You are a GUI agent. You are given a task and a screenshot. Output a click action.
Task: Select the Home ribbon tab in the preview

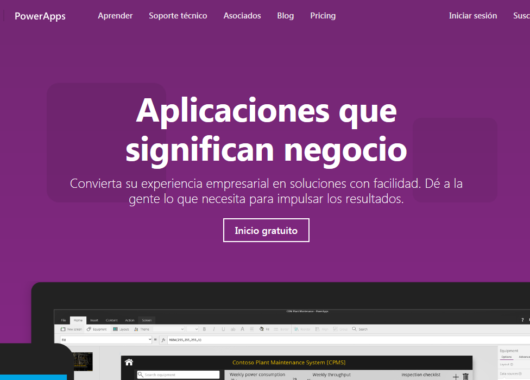[78, 320]
